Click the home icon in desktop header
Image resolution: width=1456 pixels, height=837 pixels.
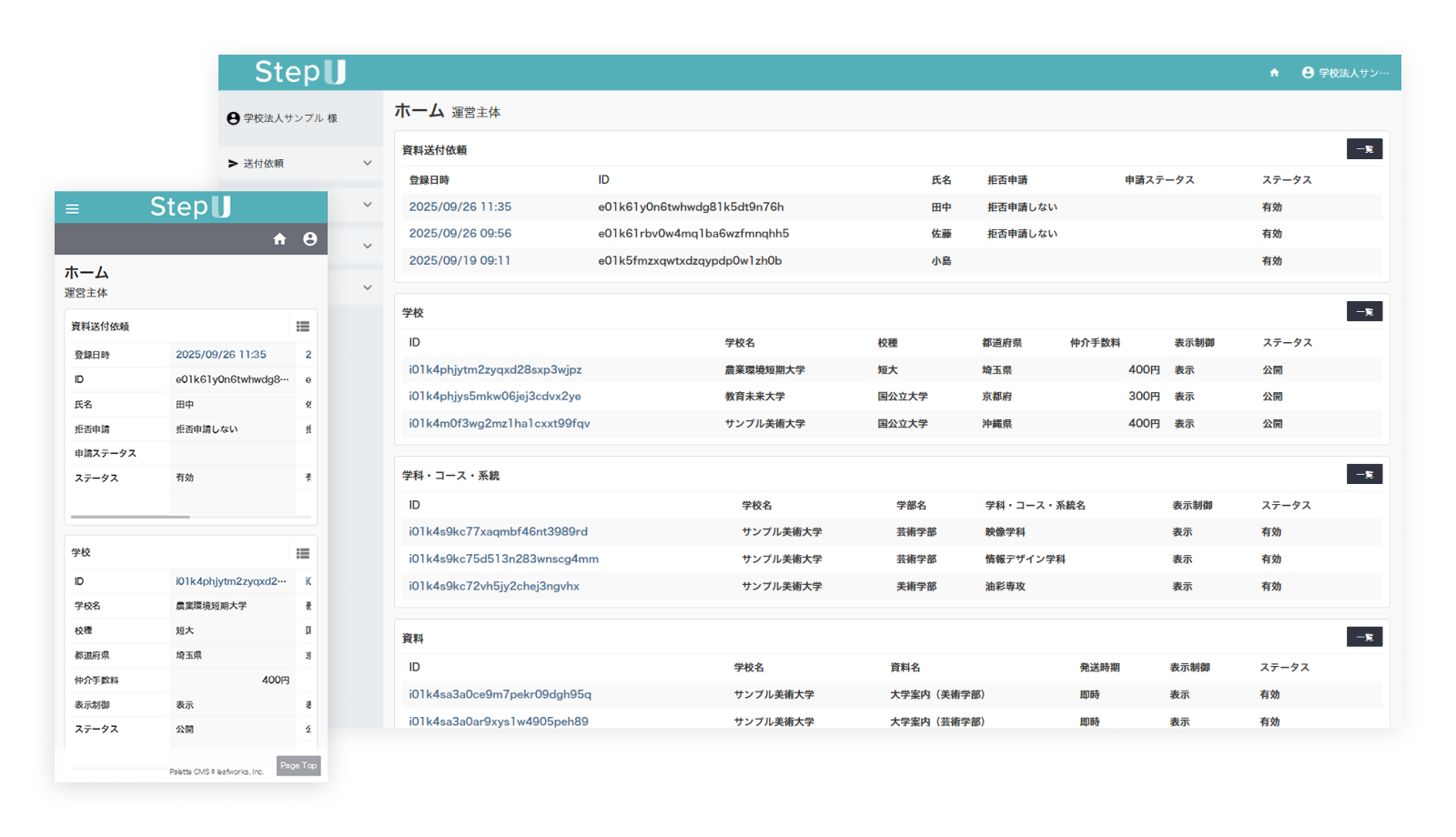[1274, 73]
